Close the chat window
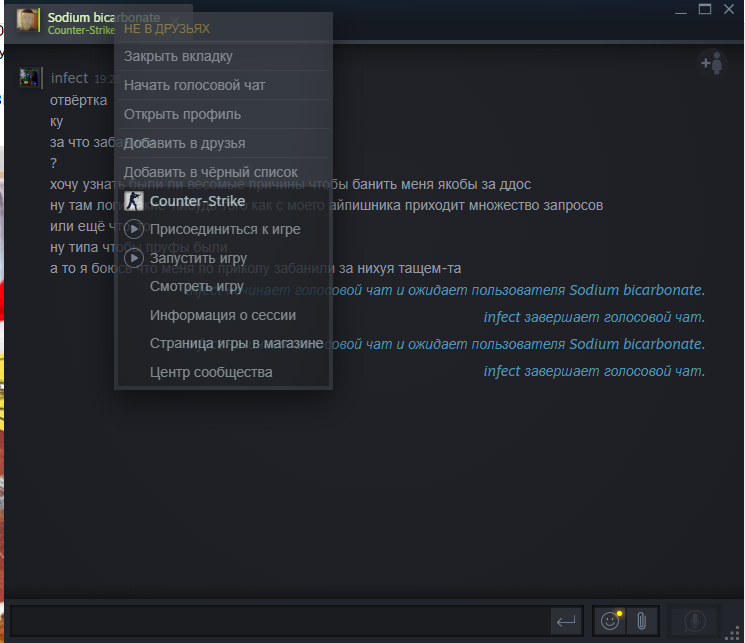Viewport: 745px width, 643px height. click(729, 9)
